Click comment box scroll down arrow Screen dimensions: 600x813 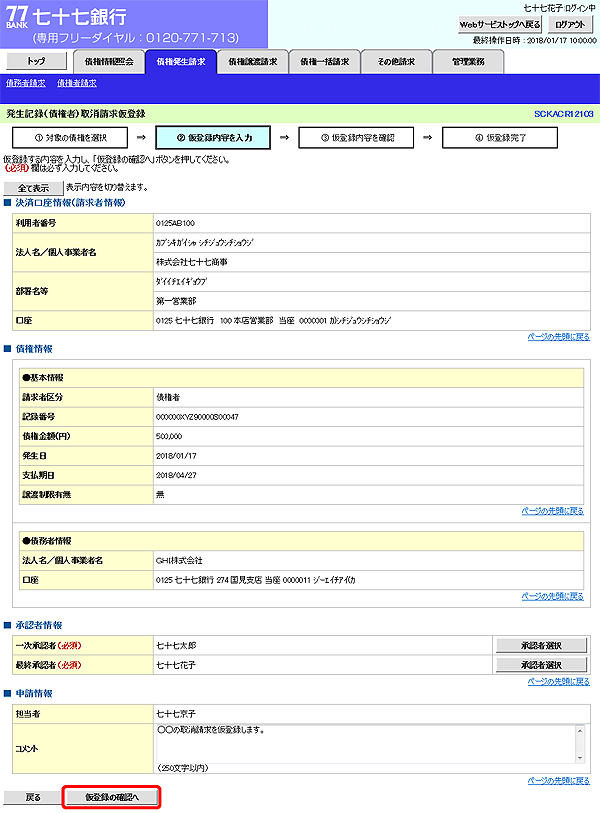pos(580,758)
